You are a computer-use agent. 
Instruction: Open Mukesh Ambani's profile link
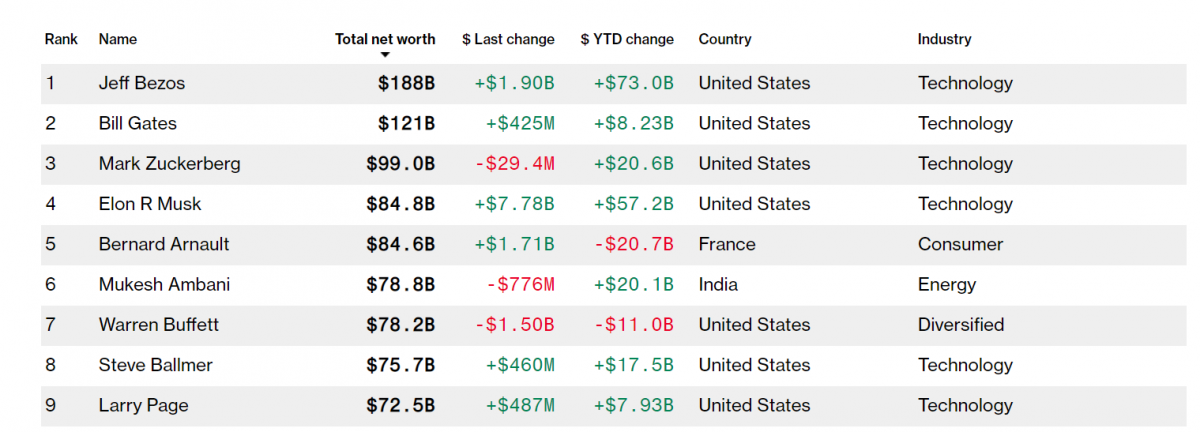coord(164,284)
